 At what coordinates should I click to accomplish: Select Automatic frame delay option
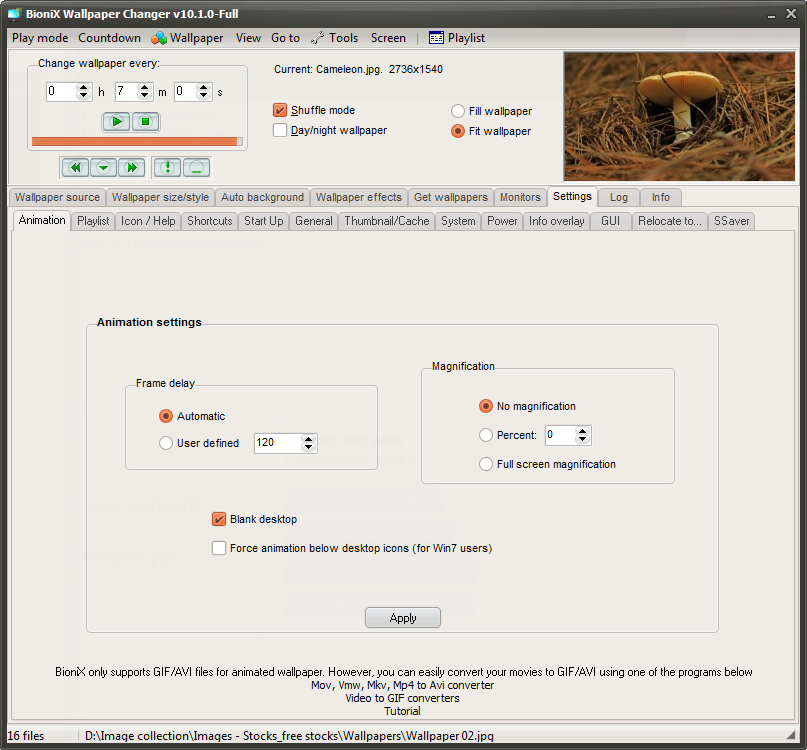pos(165,416)
